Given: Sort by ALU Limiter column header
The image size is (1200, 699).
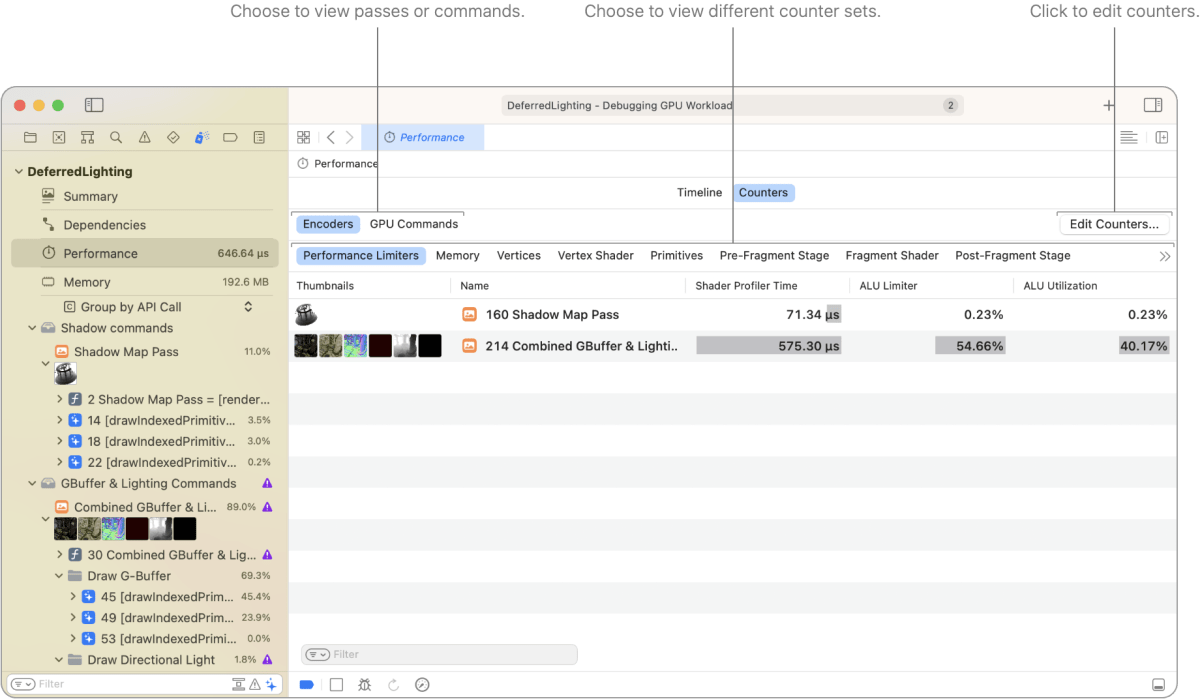Looking at the screenshot, I should (887, 286).
